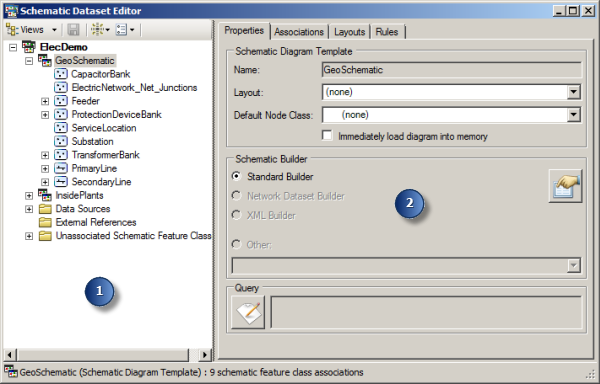Image resolution: width=600 pixels, height=384 pixels.
Task: Open Schematic Builder properties button
Action: (x=565, y=186)
